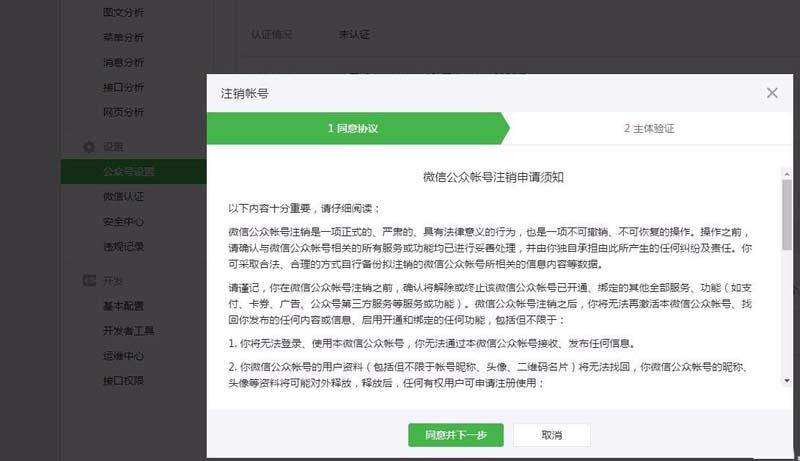Click the agreement scrollbar thumb
Image resolution: width=800 pixels, height=461 pixels.
[x=787, y=215]
